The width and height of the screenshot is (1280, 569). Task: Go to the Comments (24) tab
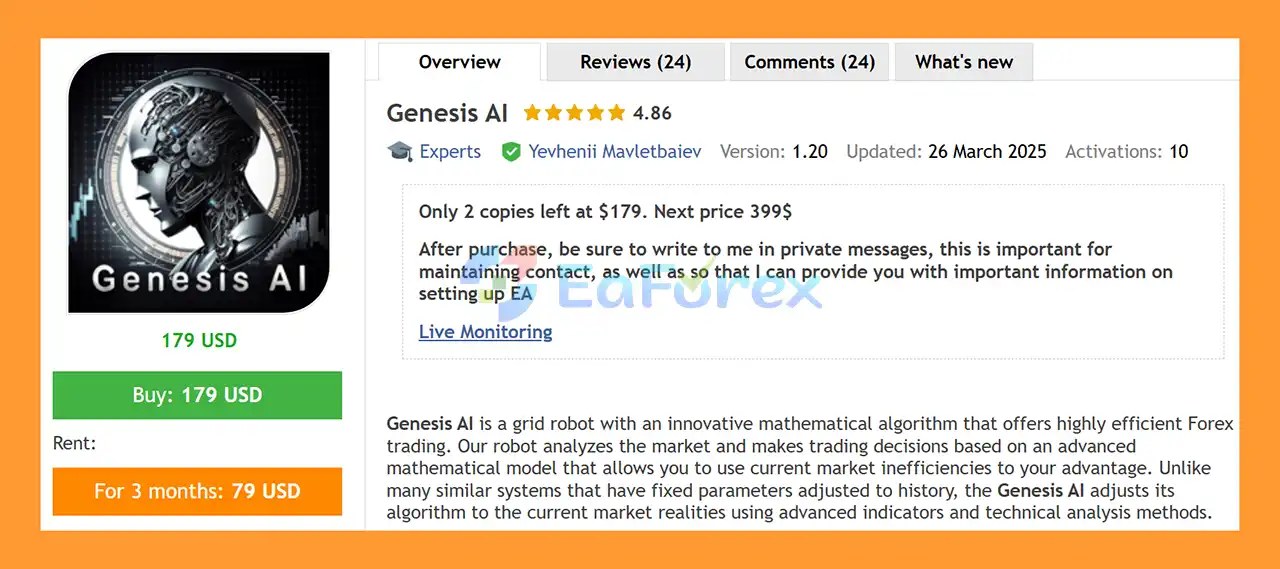pyautogui.click(x=809, y=62)
